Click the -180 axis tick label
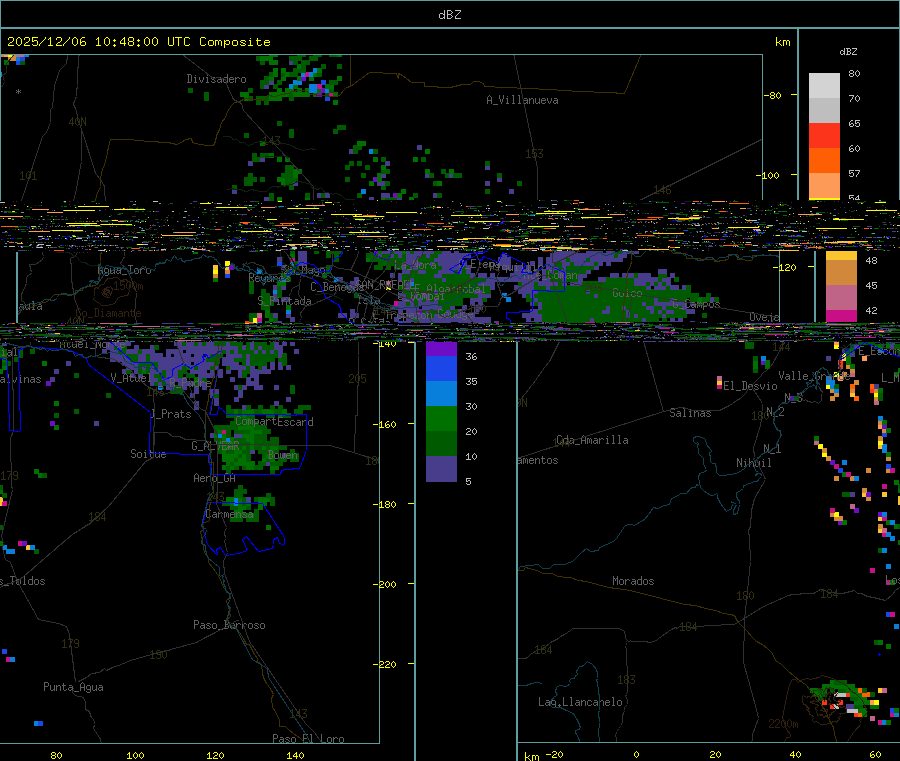900x761 pixels. tap(385, 504)
